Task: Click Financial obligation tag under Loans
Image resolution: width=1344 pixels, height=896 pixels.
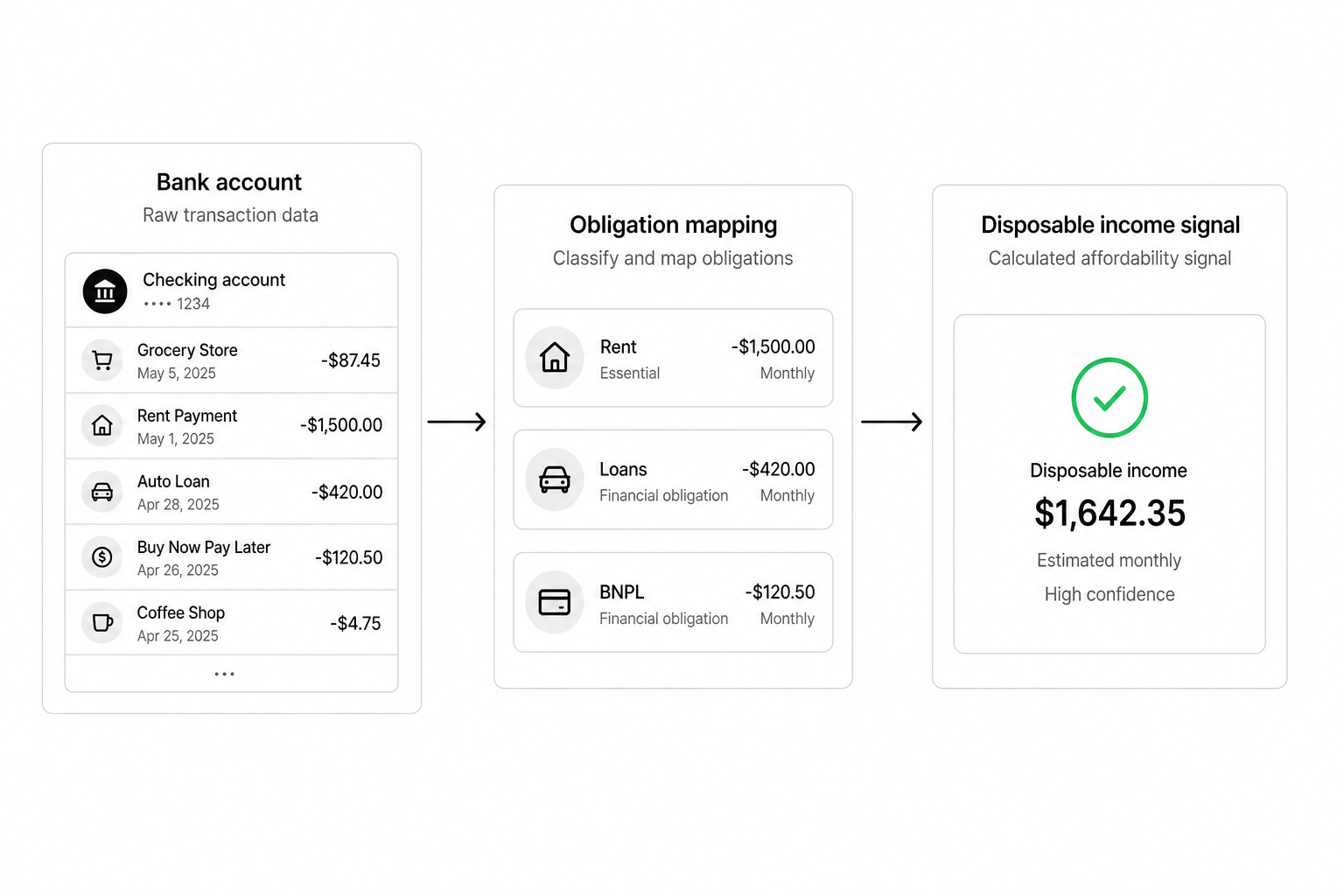Action: (664, 495)
